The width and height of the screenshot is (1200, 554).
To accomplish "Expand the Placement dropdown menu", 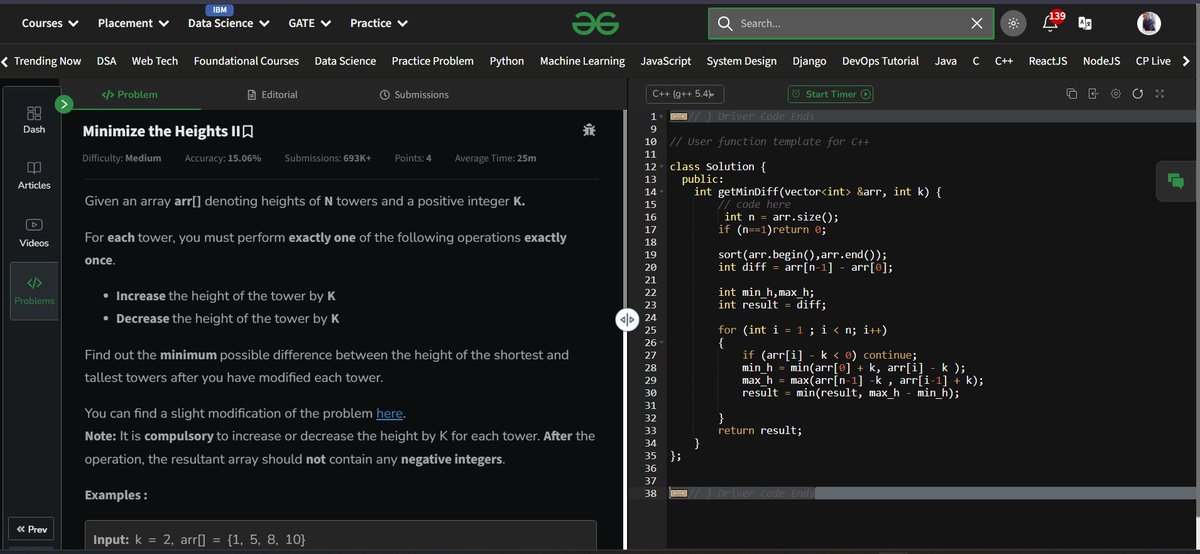I will click(134, 23).
